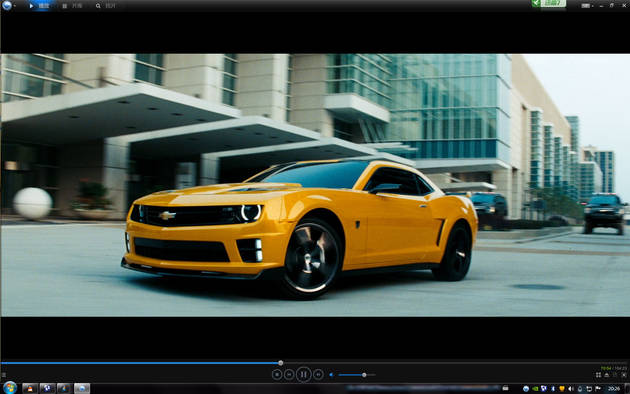The width and height of the screenshot is (630, 394).
Task: Click the green button in the top bar
Action: (548, 4)
